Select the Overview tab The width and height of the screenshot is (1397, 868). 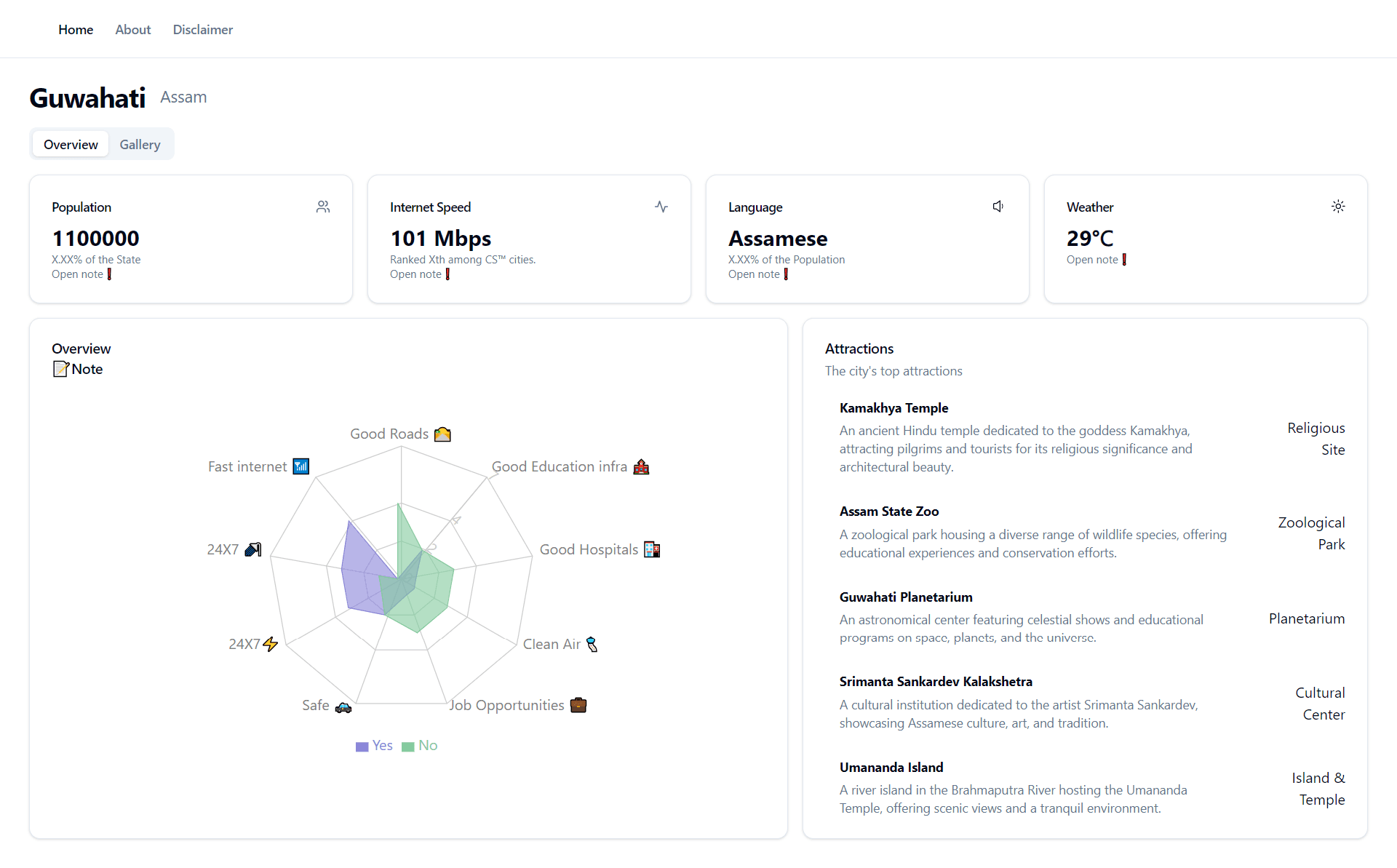[71, 144]
